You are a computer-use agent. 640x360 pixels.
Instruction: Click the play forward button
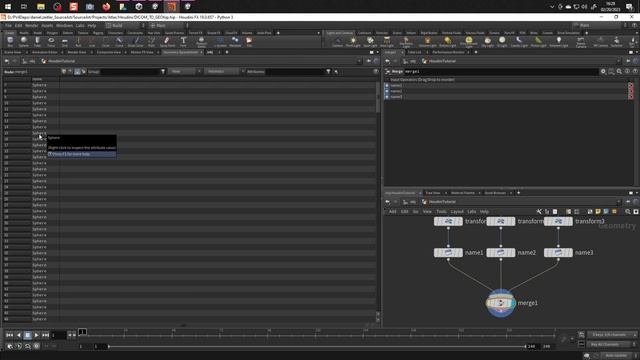(36, 335)
